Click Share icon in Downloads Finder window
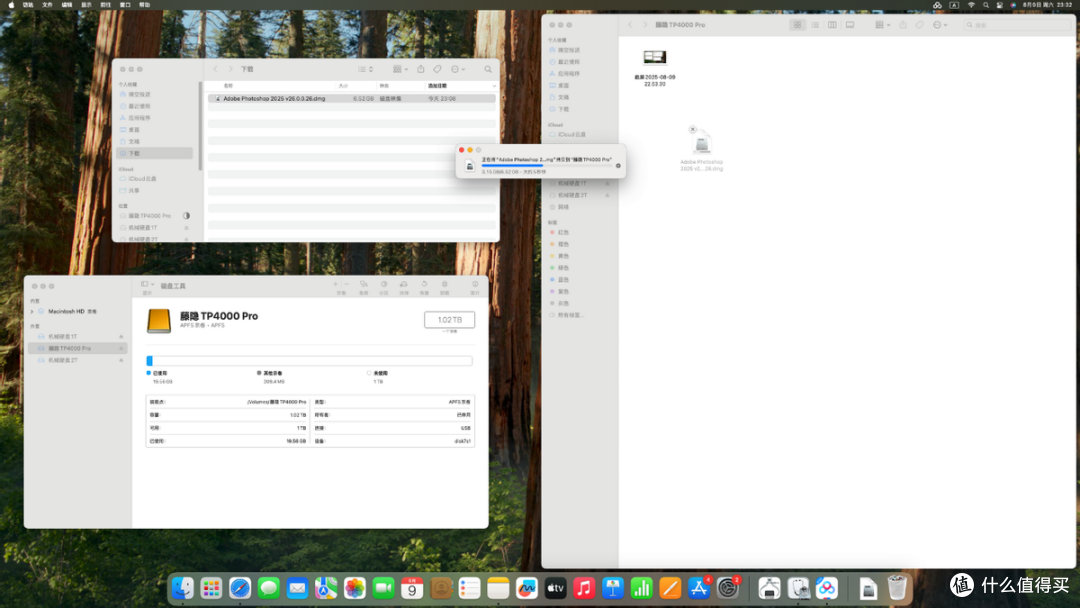This screenshot has height=608, width=1080. [421, 69]
